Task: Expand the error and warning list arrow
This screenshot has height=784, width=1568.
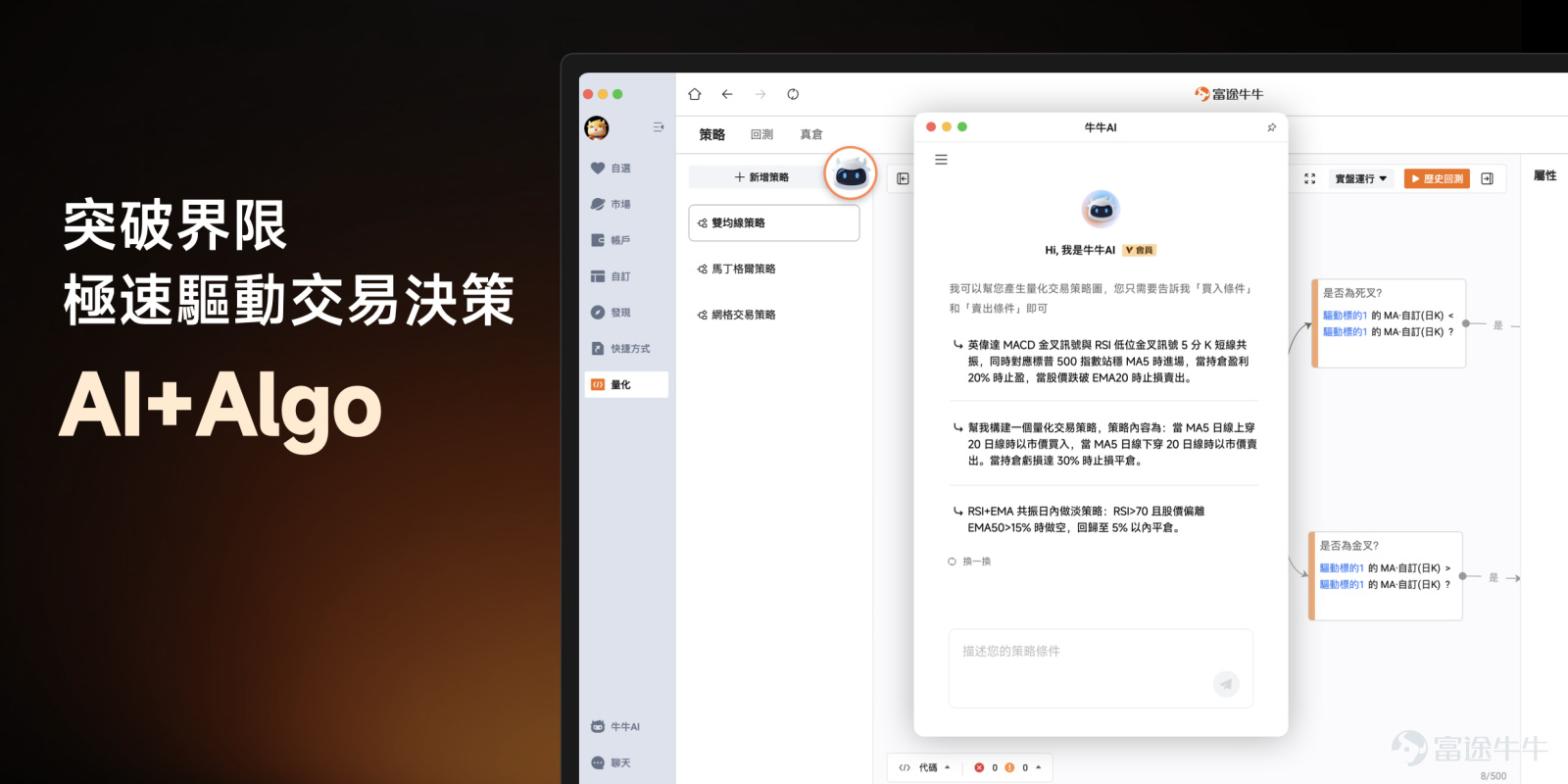Action: click(x=1039, y=767)
